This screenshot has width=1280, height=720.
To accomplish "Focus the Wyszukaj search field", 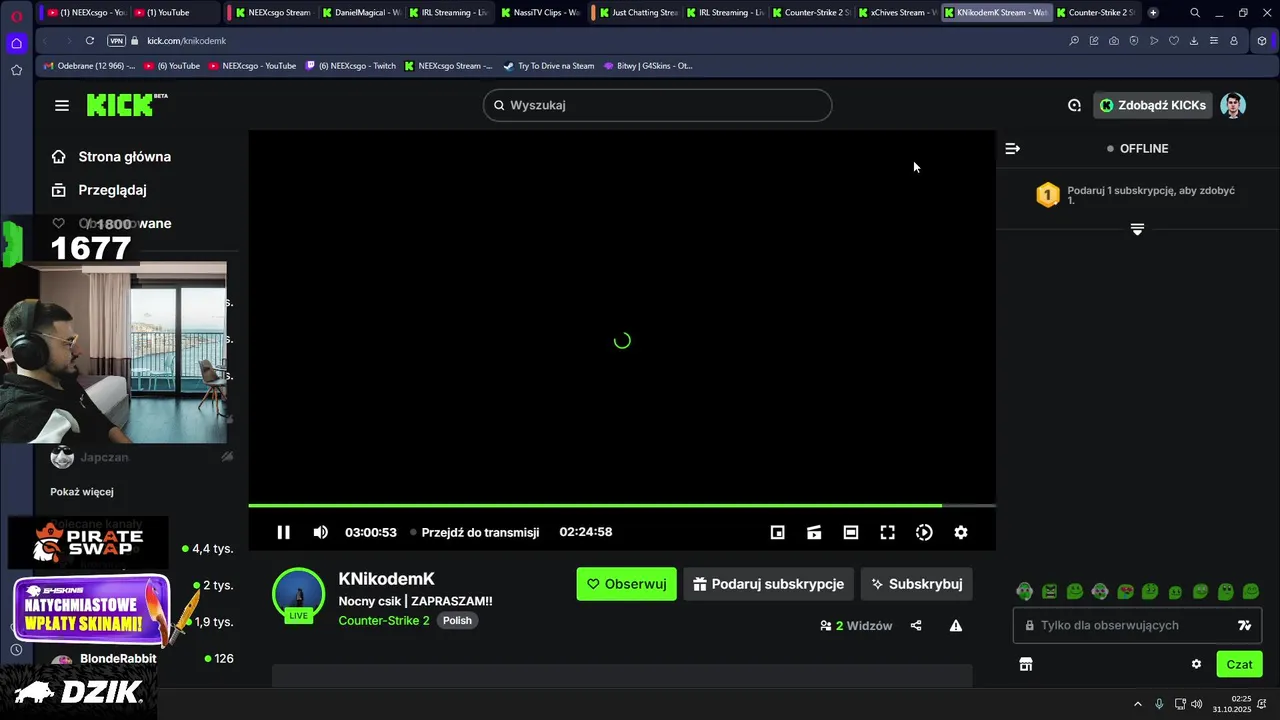I will coord(657,105).
